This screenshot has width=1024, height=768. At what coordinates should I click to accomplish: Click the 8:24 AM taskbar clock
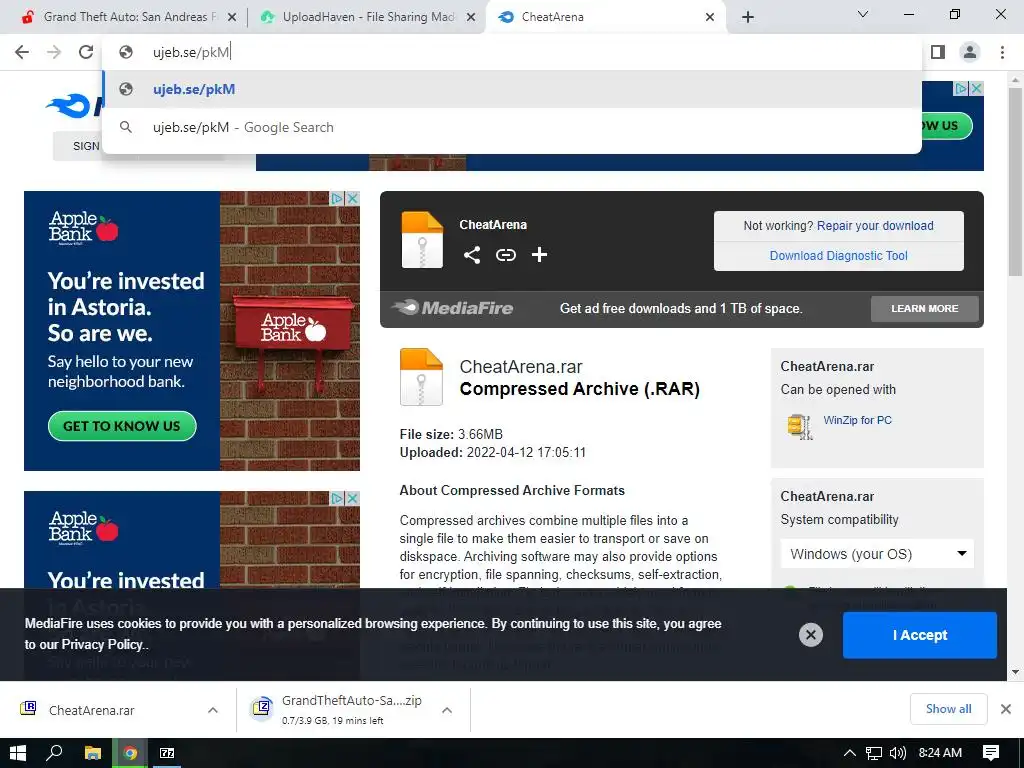[940, 753]
